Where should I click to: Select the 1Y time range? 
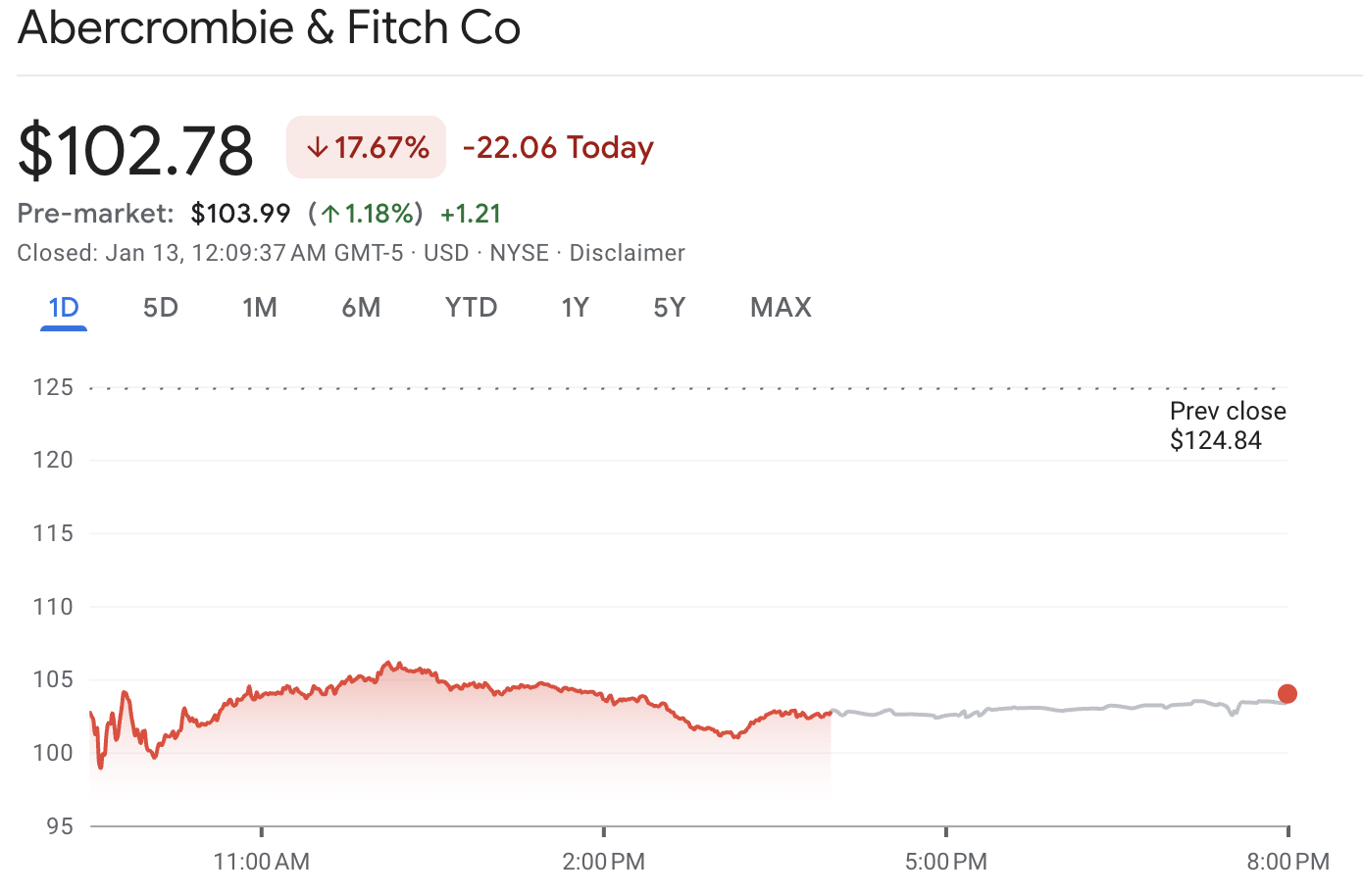point(575,307)
